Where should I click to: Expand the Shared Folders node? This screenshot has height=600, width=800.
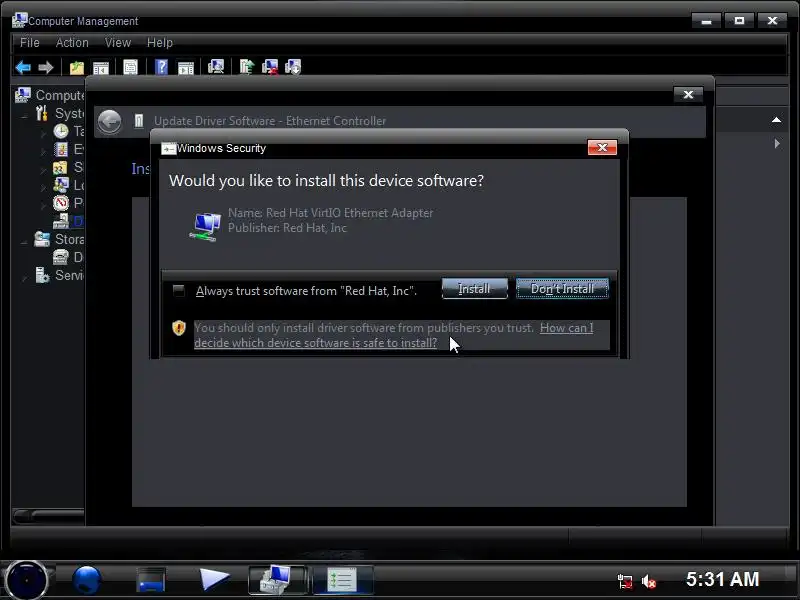43,169
